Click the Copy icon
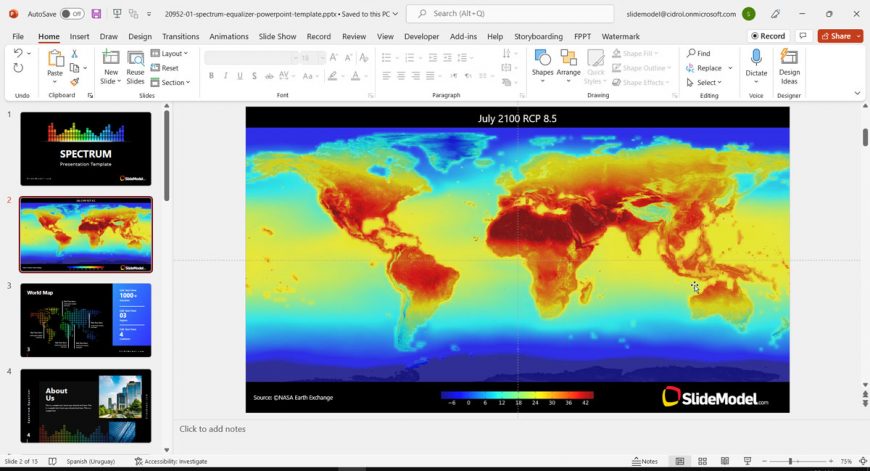870x471 pixels. pyautogui.click(x=74, y=68)
